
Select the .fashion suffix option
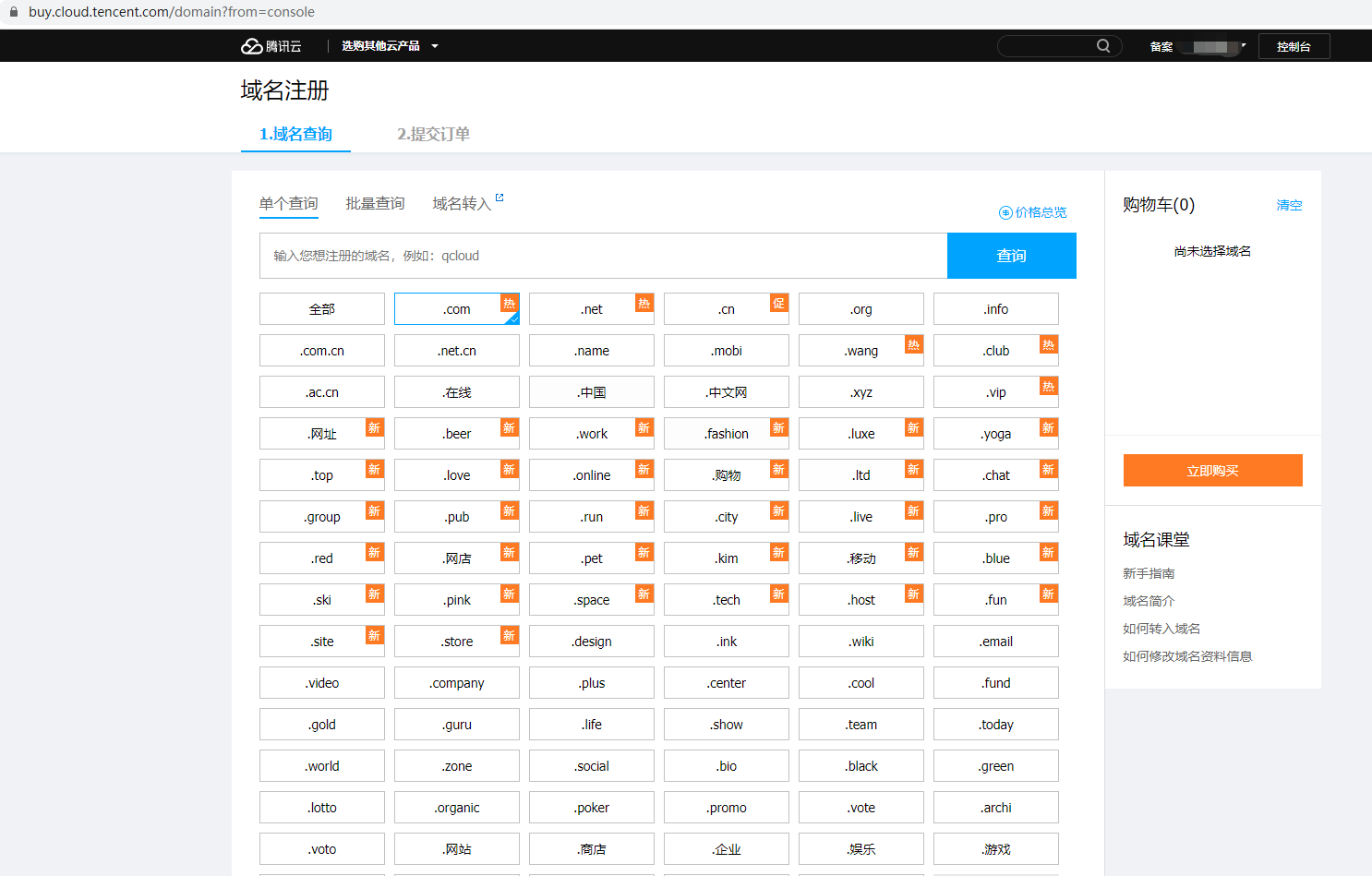point(727,434)
